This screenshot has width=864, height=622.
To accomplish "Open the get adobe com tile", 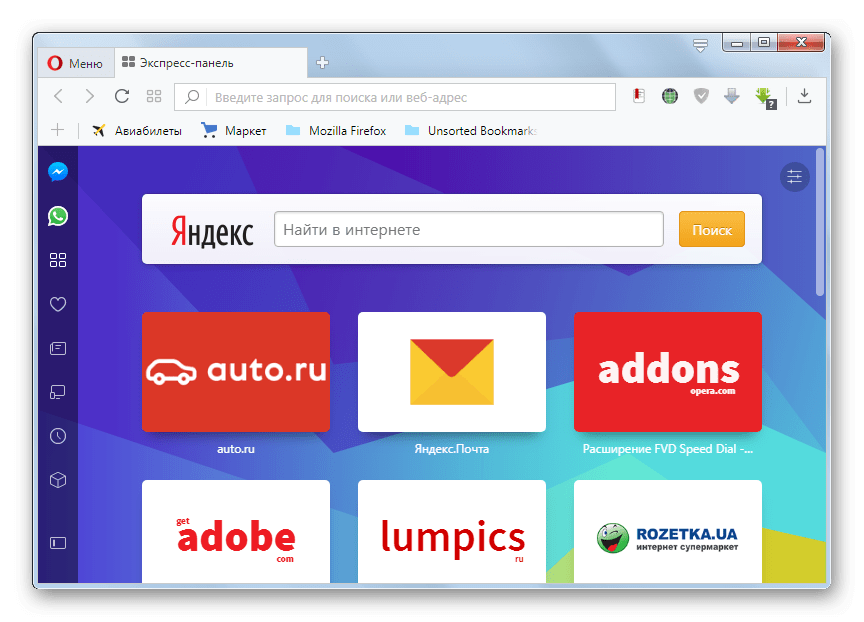I will pos(236,531).
